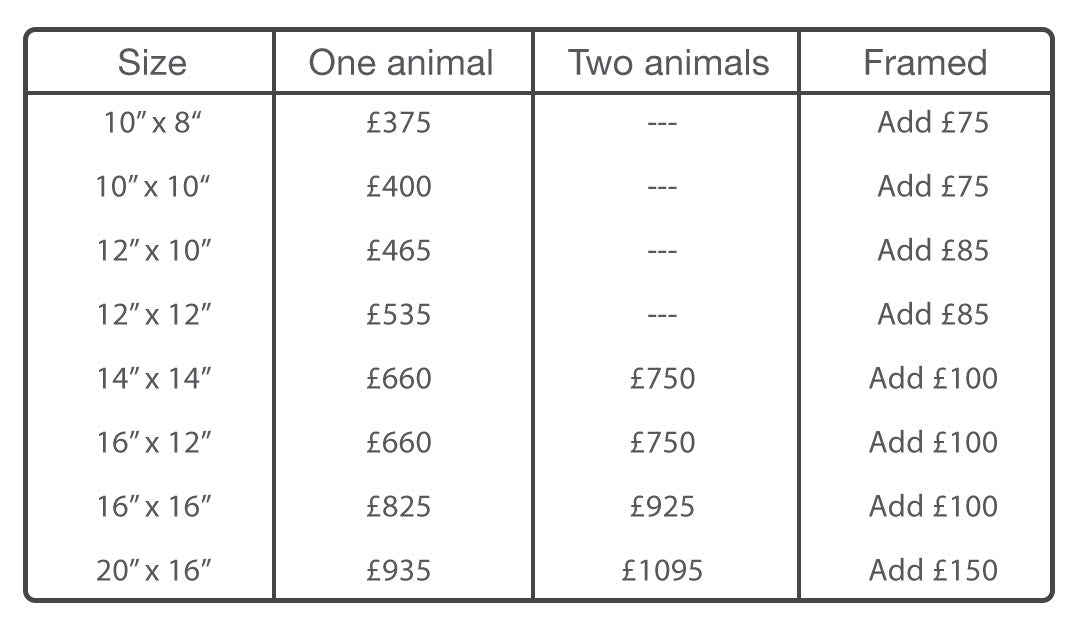
Task: Select the 12″ x 12″ size cell
Action: point(153,315)
